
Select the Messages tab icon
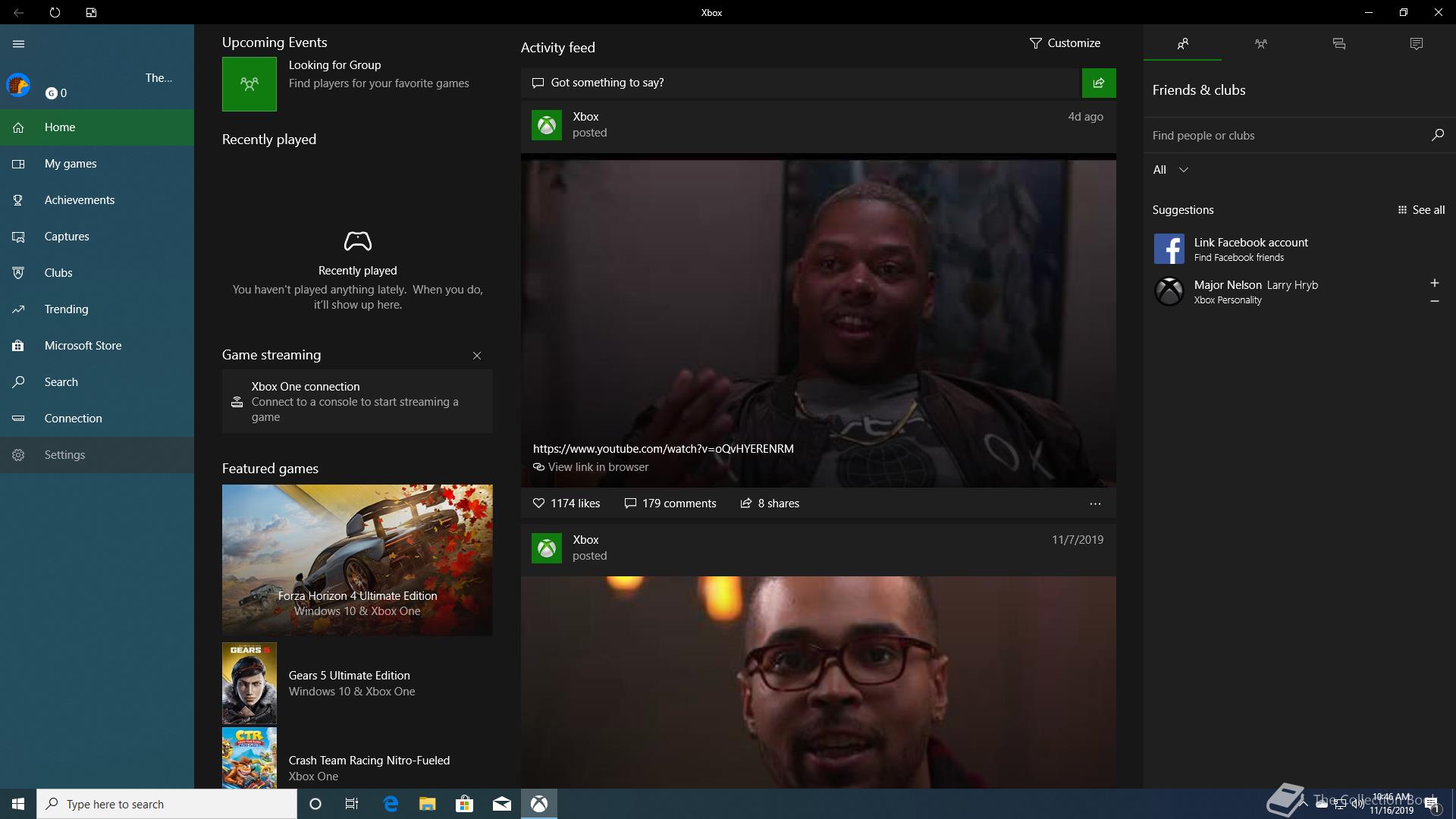click(x=1338, y=44)
